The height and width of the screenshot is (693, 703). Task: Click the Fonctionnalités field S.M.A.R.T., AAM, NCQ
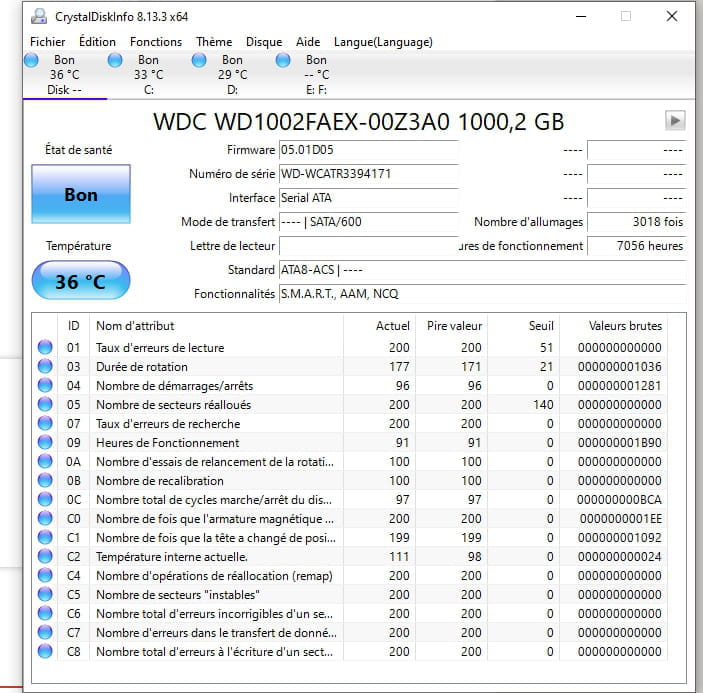point(482,294)
